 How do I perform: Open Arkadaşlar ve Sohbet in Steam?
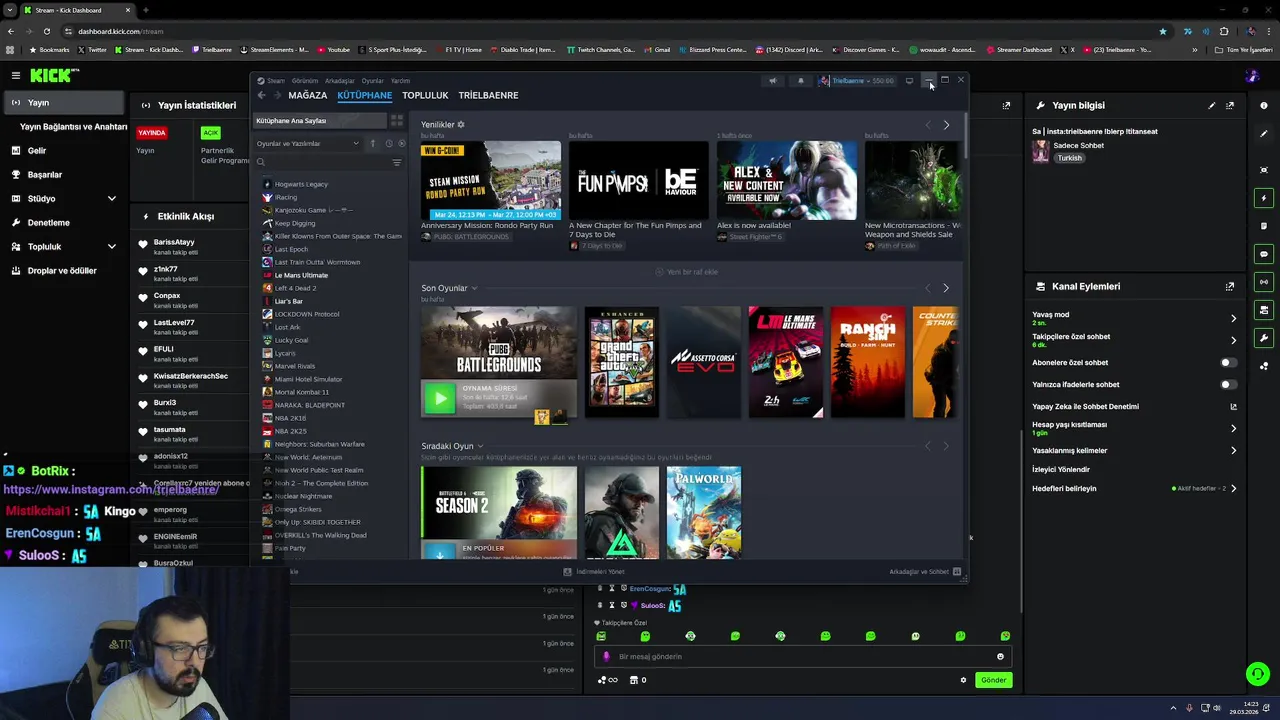coord(925,572)
